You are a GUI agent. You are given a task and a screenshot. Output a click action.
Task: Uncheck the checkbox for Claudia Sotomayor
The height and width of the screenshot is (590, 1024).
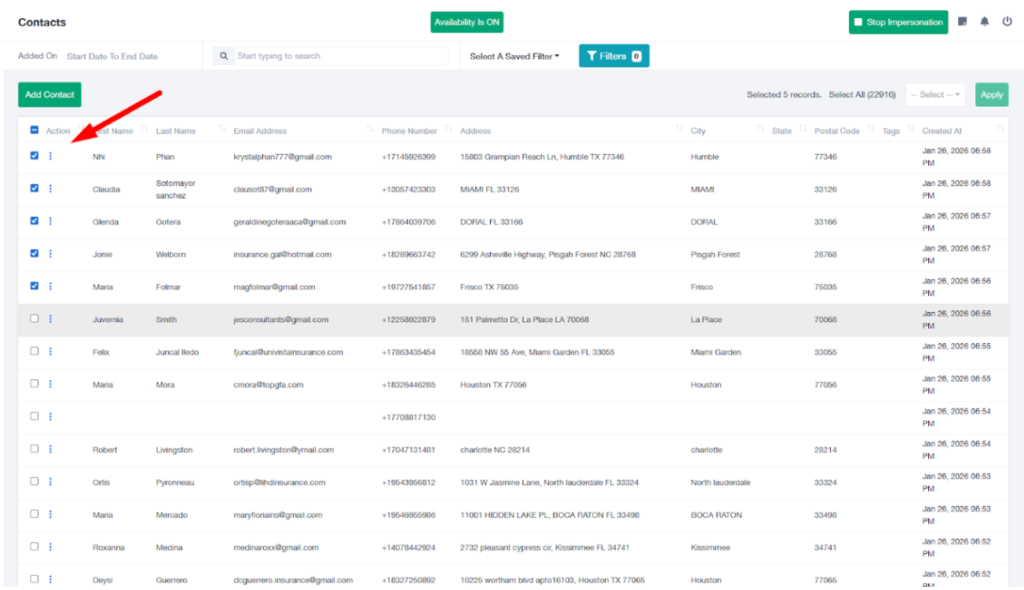(x=34, y=188)
